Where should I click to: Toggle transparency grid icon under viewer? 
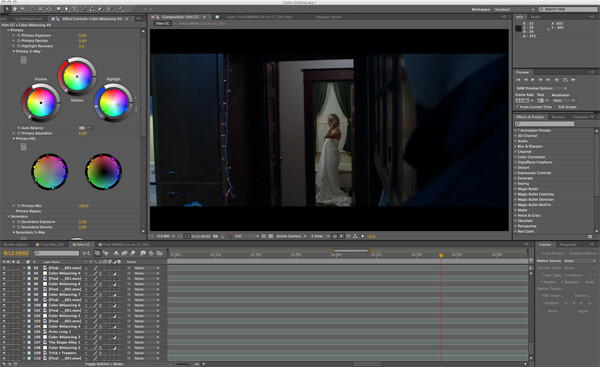tap(271, 236)
